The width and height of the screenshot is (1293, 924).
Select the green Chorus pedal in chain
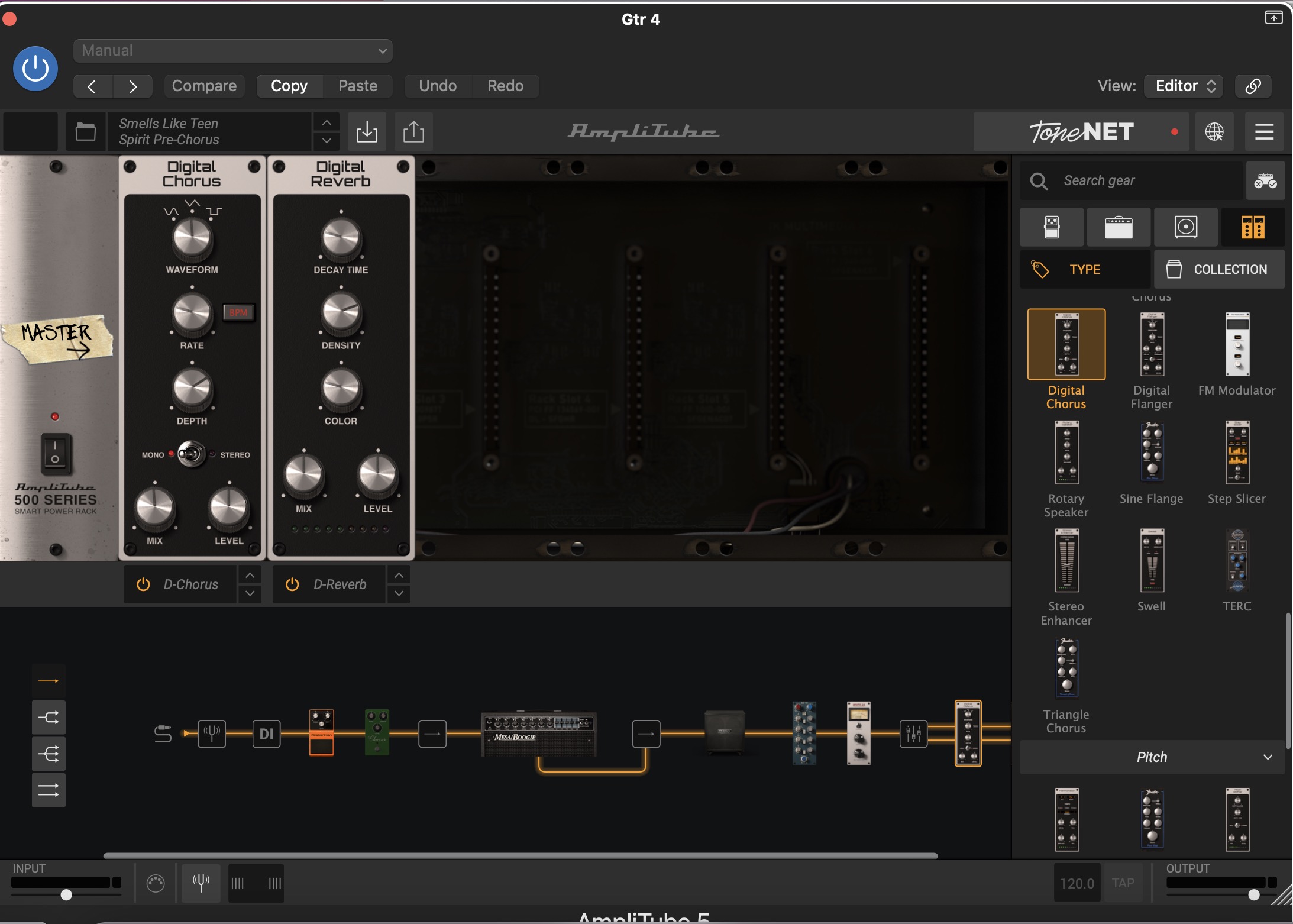(x=377, y=732)
